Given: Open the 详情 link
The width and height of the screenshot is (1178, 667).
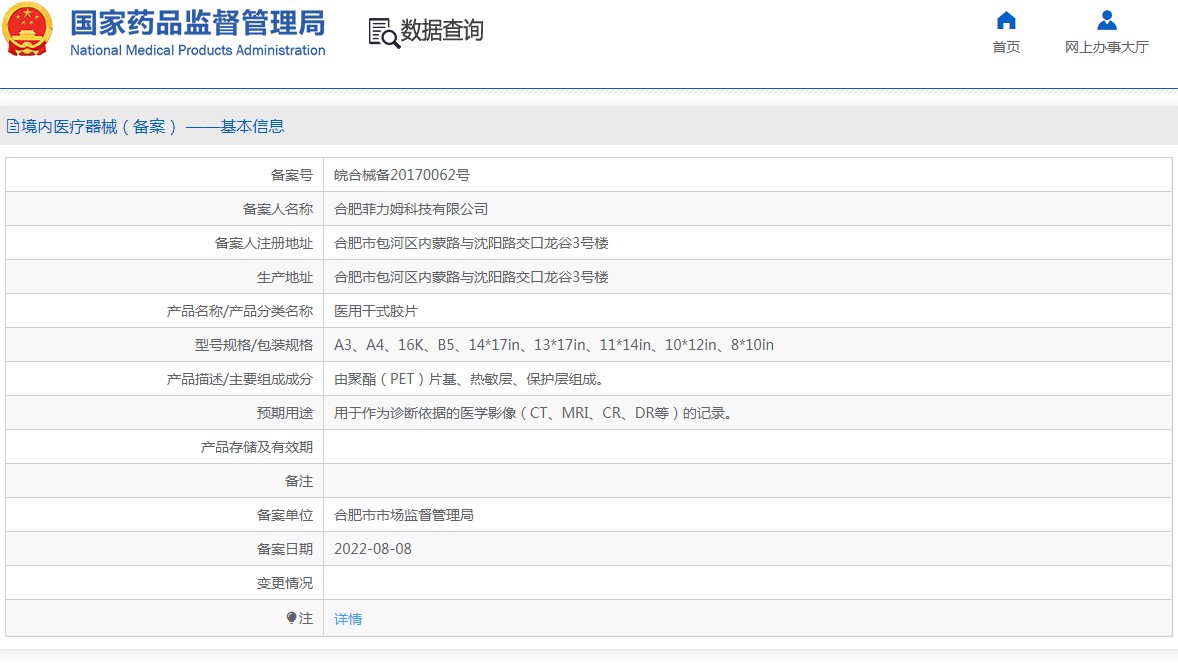Looking at the screenshot, I should click(x=348, y=619).
